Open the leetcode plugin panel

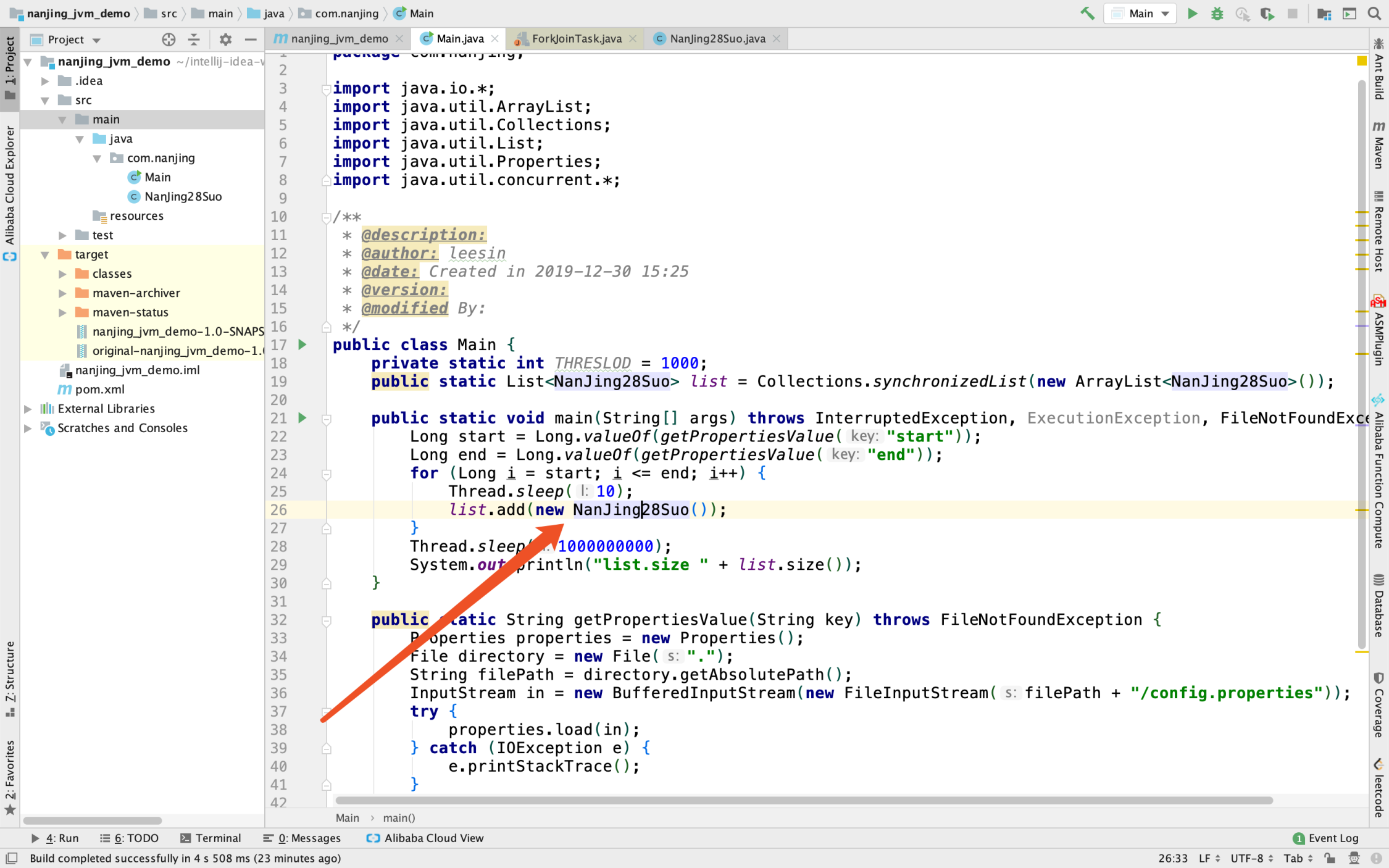tap(1379, 787)
